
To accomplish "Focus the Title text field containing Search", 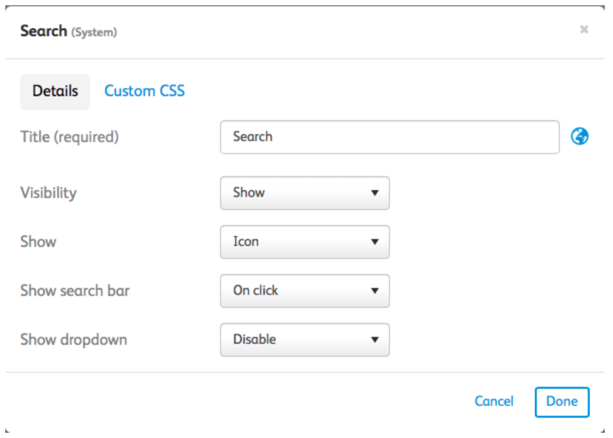I will [x=390, y=137].
